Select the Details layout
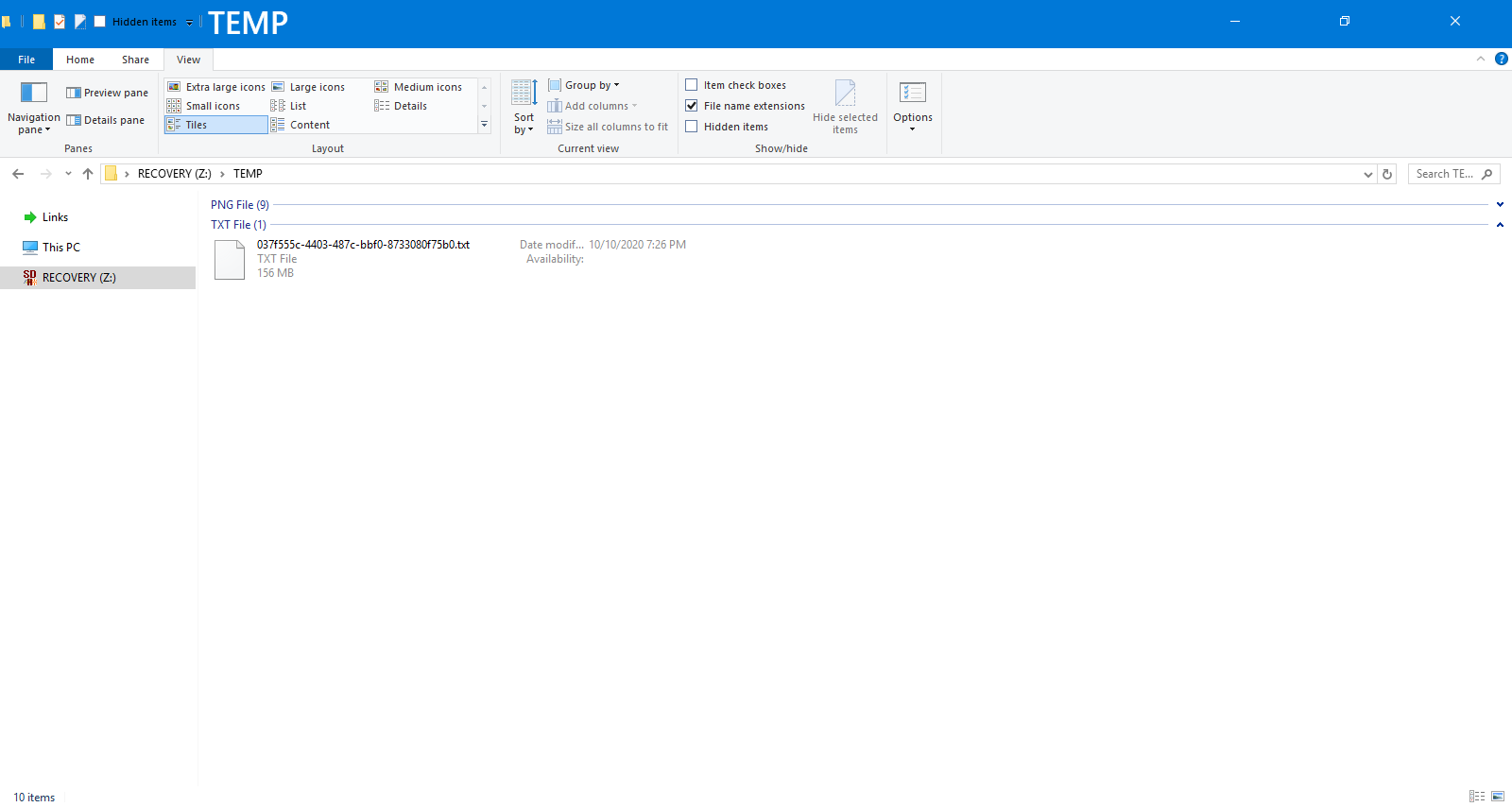The width and height of the screenshot is (1512, 807). pyautogui.click(x=401, y=106)
